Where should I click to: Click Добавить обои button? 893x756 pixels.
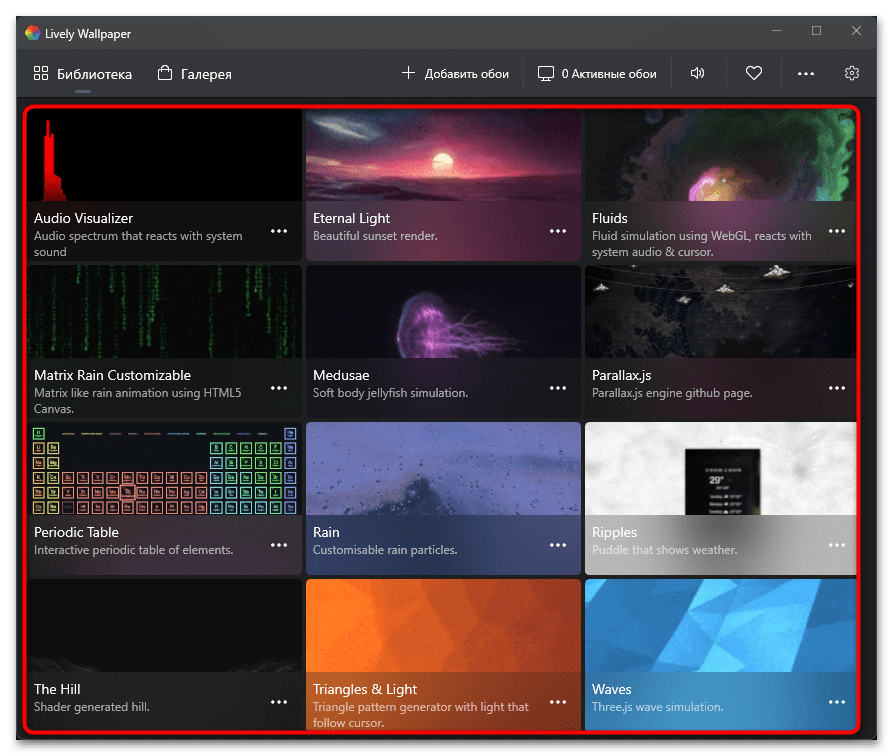tap(455, 73)
